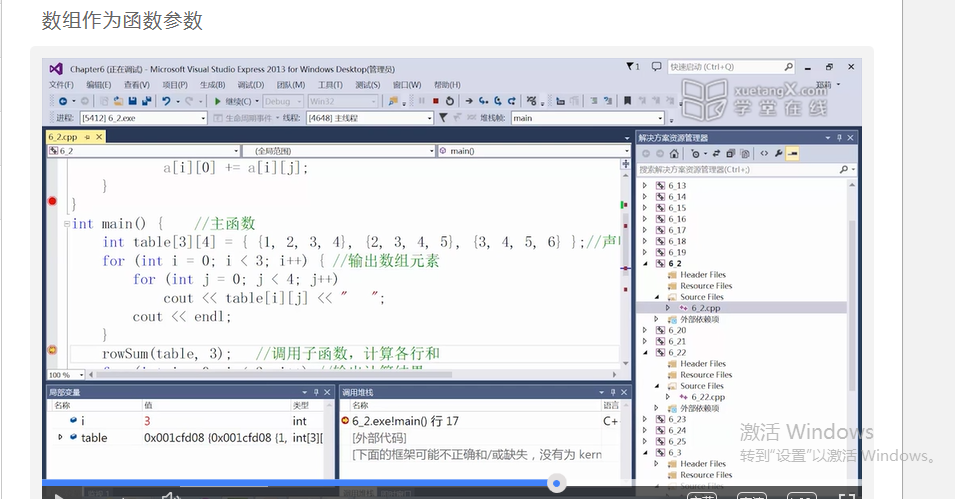This screenshot has height=499, width=955.
Task: Toggle the breakpoint on the rowSum line
Action: tap(52, 350)
